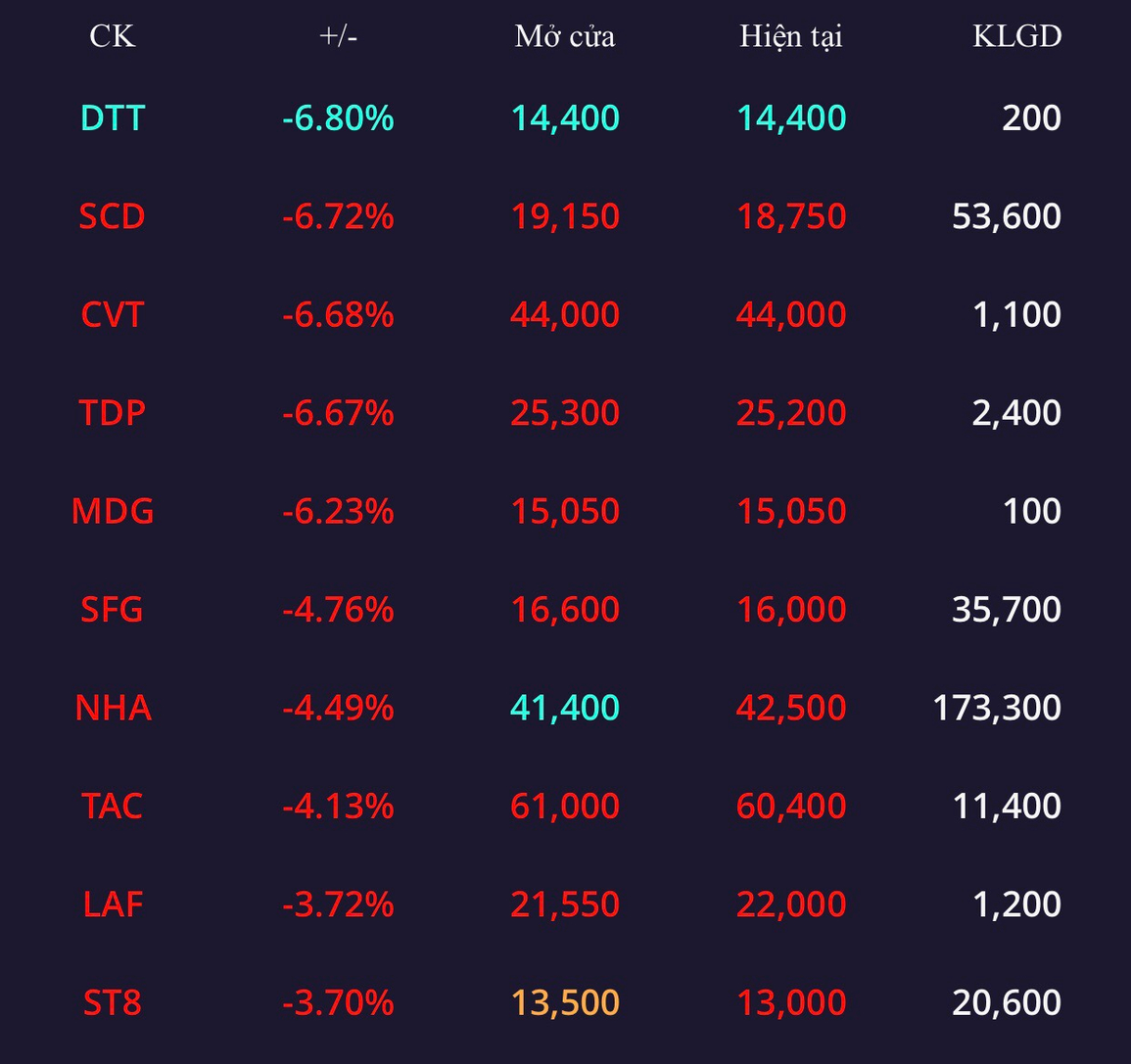Click SCD current price 18,750
The image size is (1131, 1064).
pos(790,216)
